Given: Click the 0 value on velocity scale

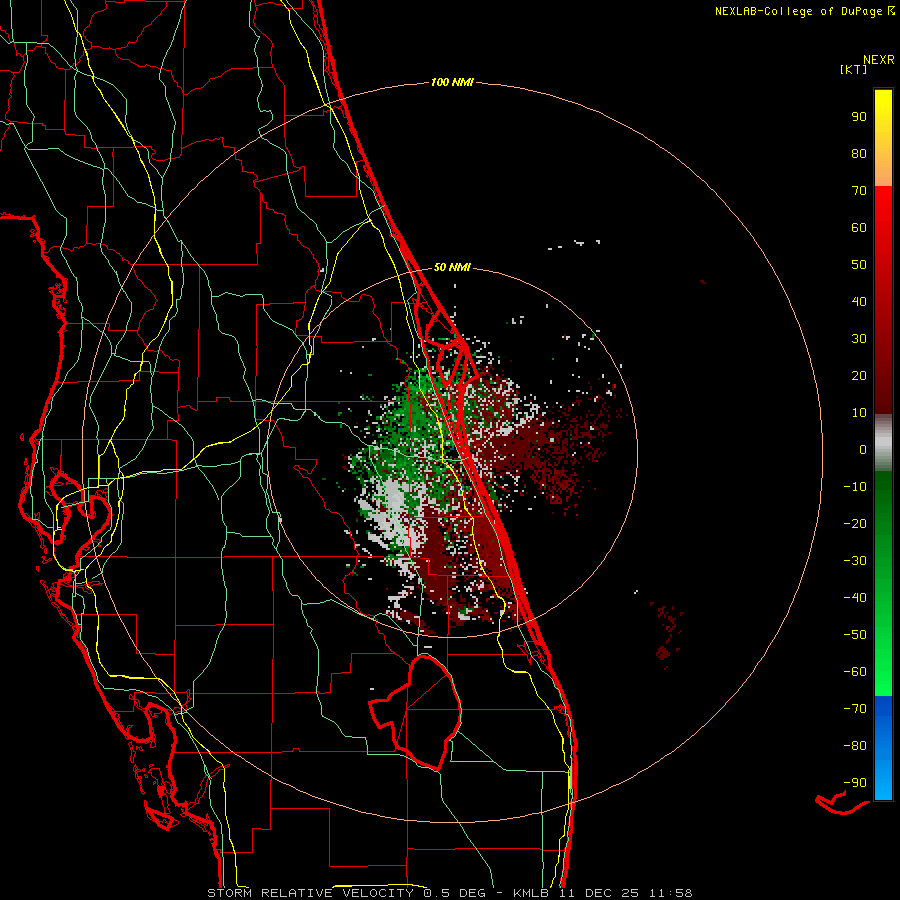Looking at the screenshot, I should [863, 450].
